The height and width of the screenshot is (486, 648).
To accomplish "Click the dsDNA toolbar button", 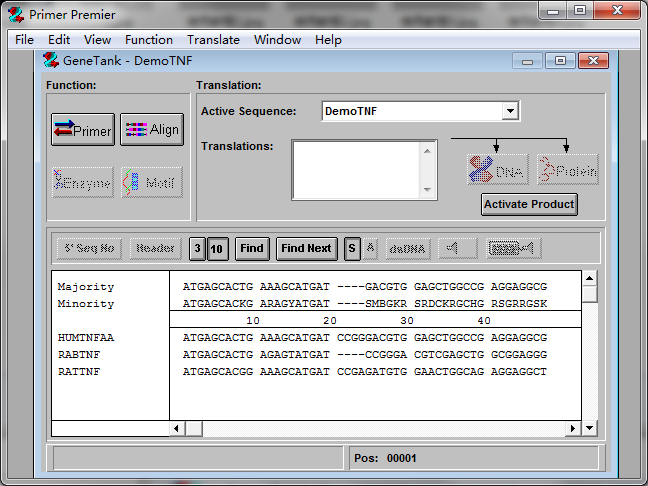I will tap(408, 248).
